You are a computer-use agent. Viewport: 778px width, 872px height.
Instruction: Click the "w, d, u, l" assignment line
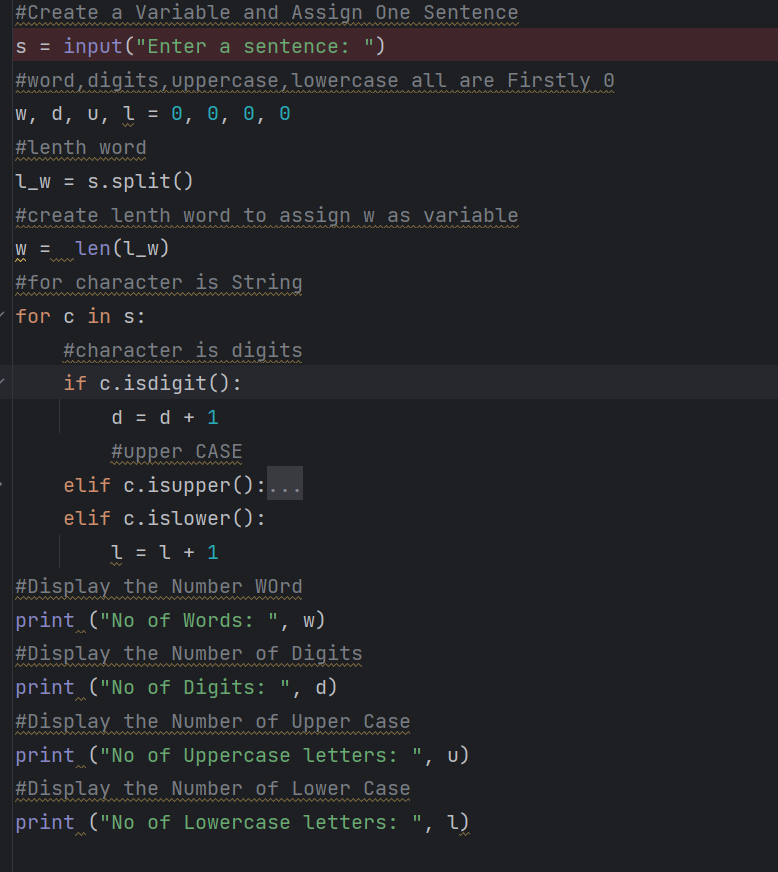[152, 114]
